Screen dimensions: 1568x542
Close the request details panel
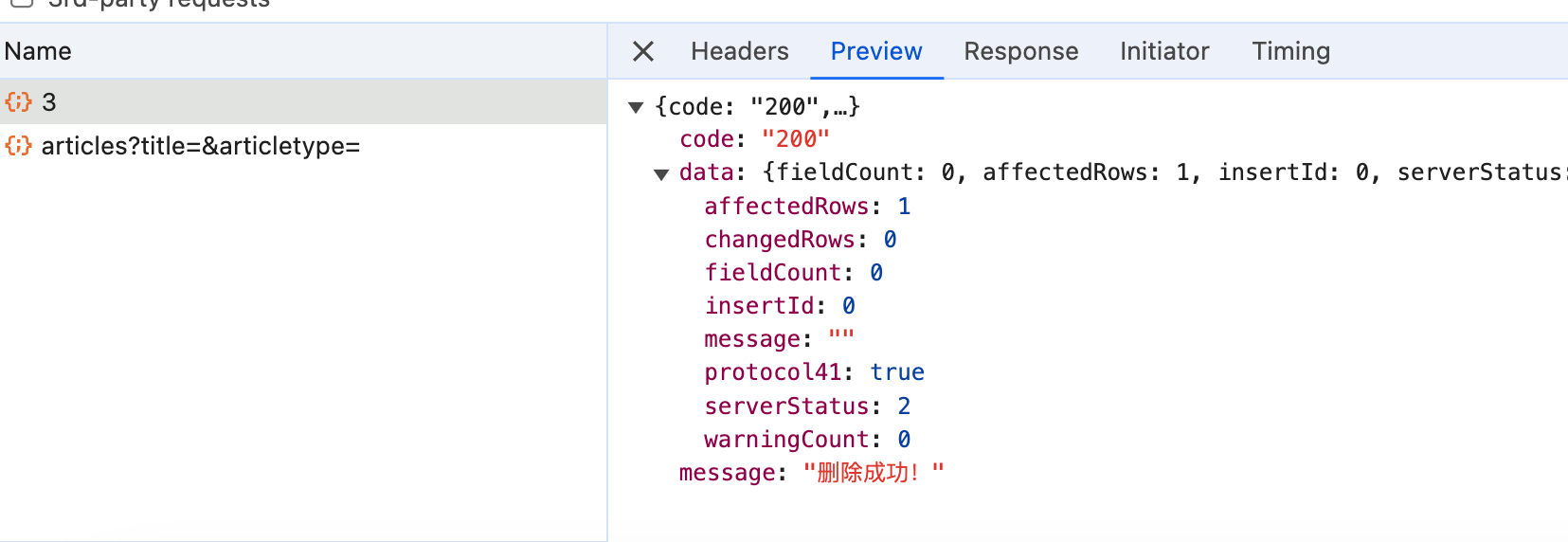643,51
